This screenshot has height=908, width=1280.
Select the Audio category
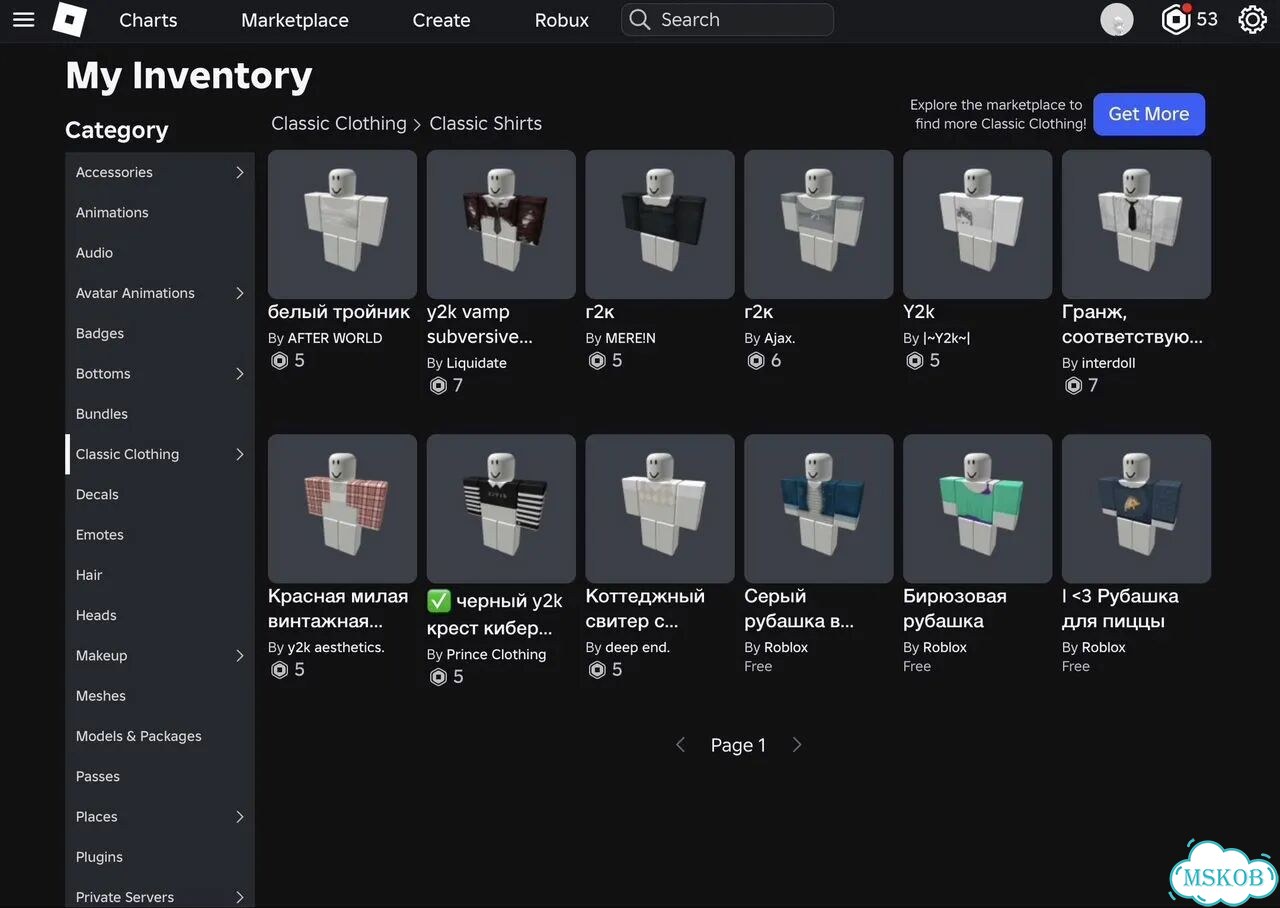coord(160,253)
